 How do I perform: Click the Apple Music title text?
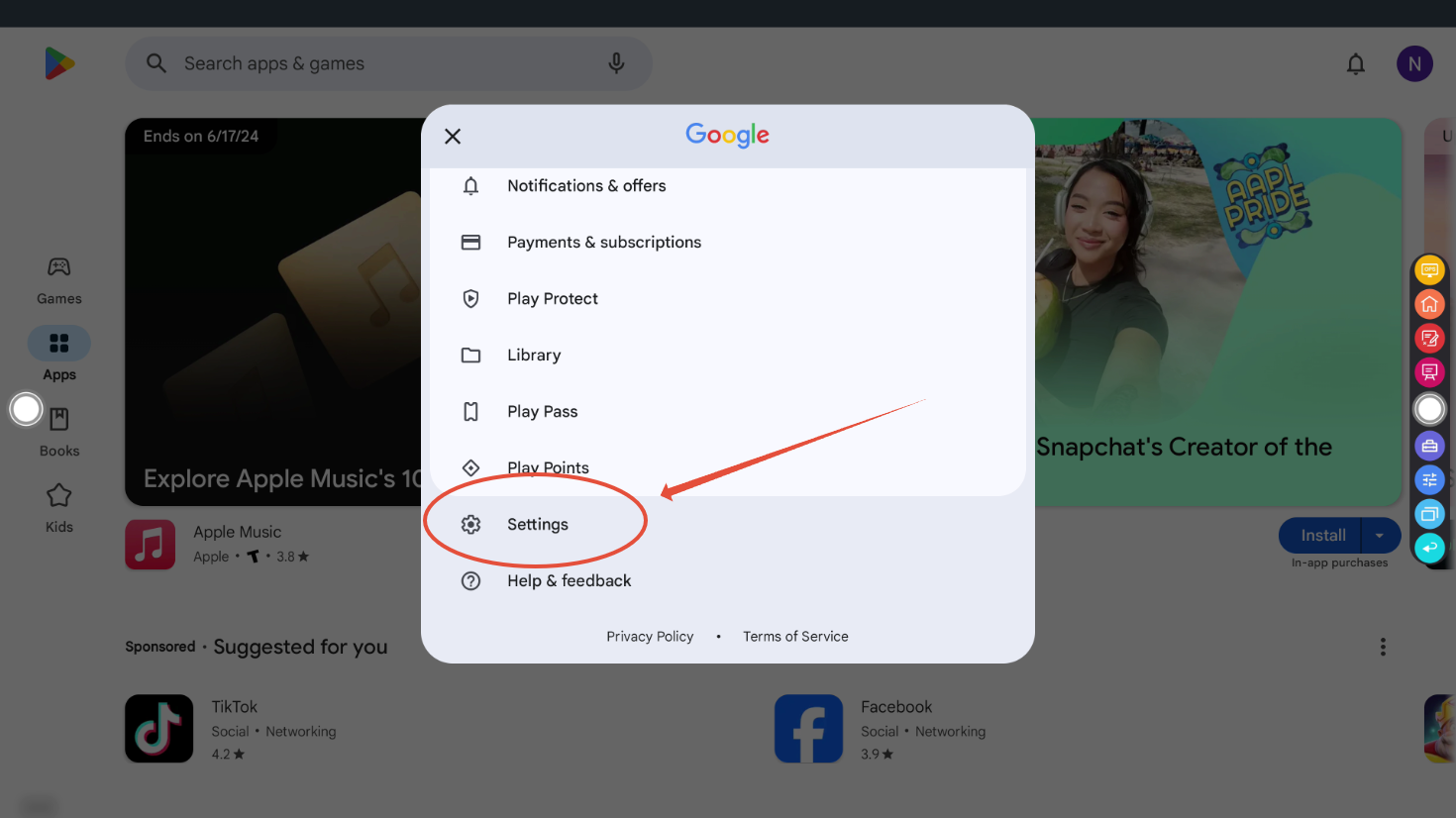pyautogui.click(x=238, y=532)
